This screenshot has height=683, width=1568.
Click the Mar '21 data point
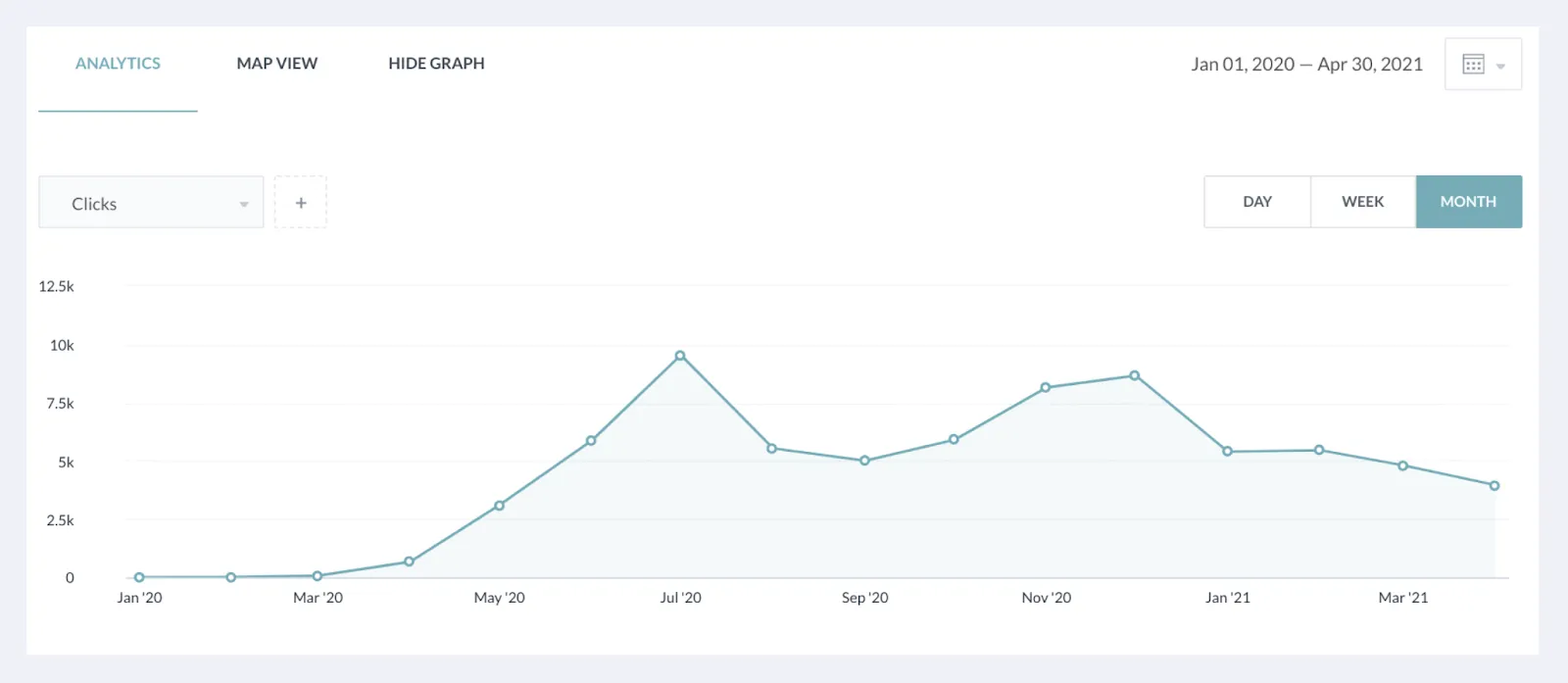coord(1403,465)
